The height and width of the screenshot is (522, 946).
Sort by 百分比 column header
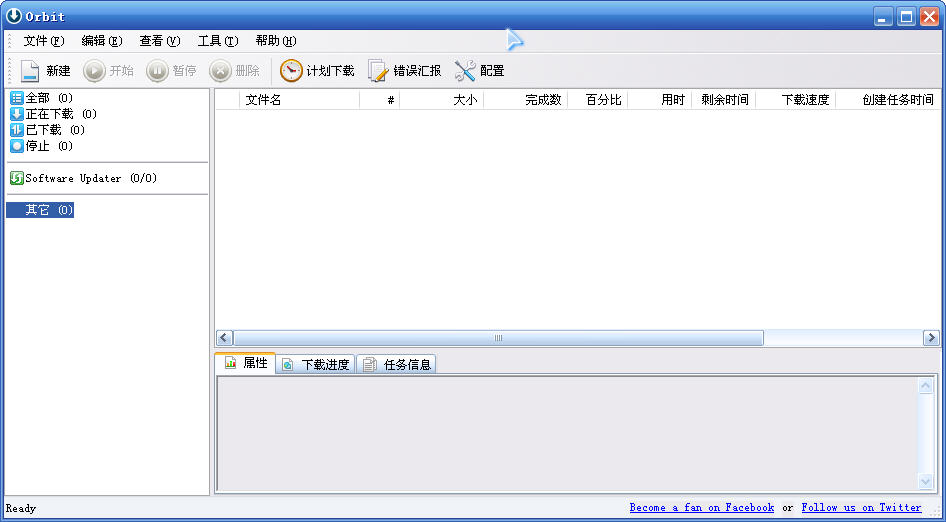597,100
